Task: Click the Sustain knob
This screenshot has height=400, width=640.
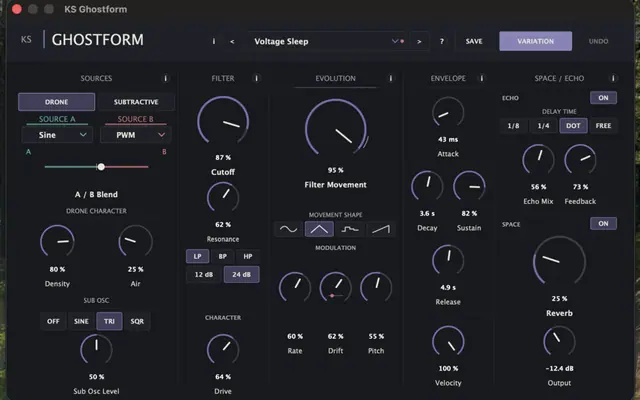Action: pos(469,186)
